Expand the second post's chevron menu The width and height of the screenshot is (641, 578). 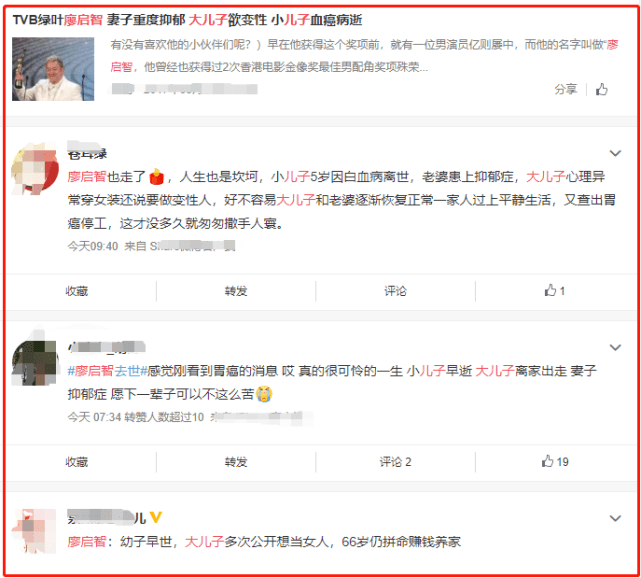615,347
